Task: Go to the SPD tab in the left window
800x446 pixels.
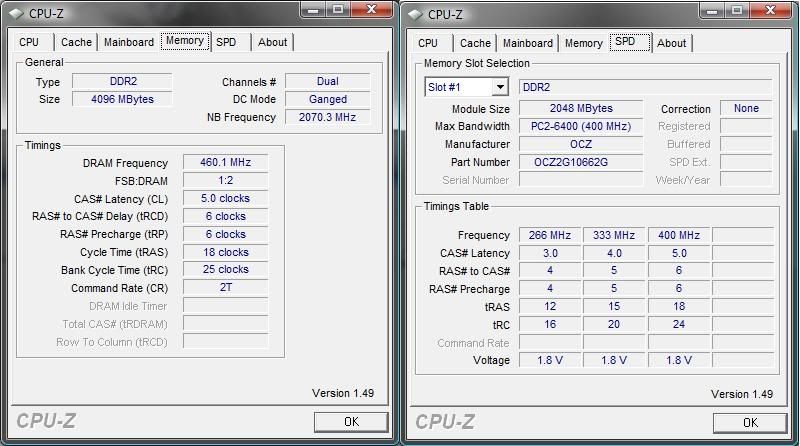Action: [226, 42]
